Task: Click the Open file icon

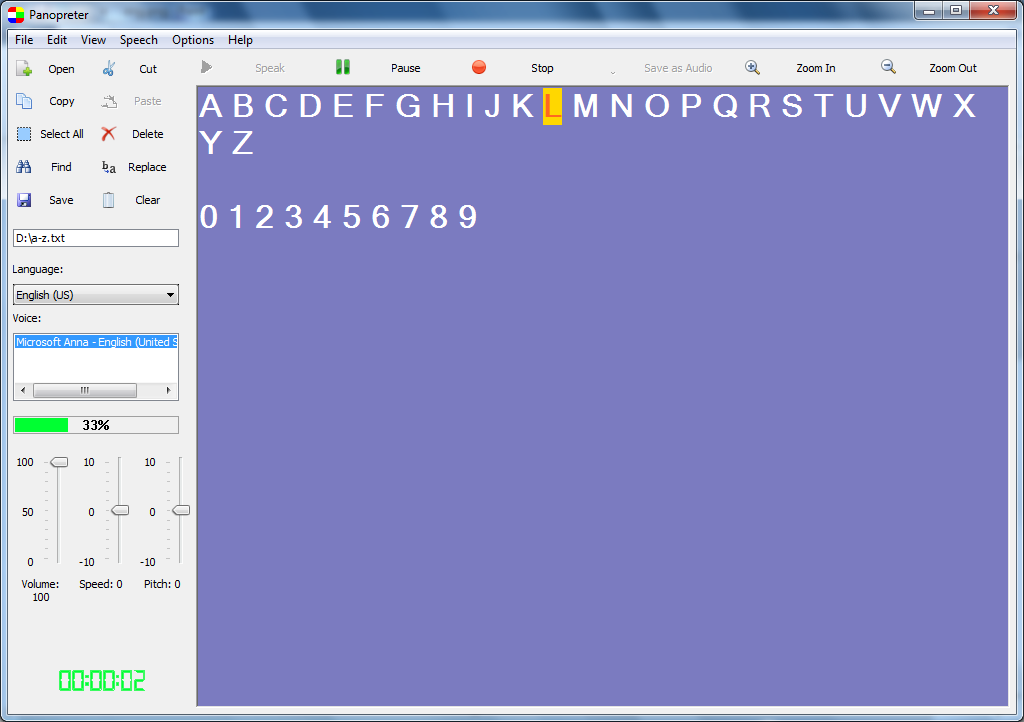Action: coord(25,69)
